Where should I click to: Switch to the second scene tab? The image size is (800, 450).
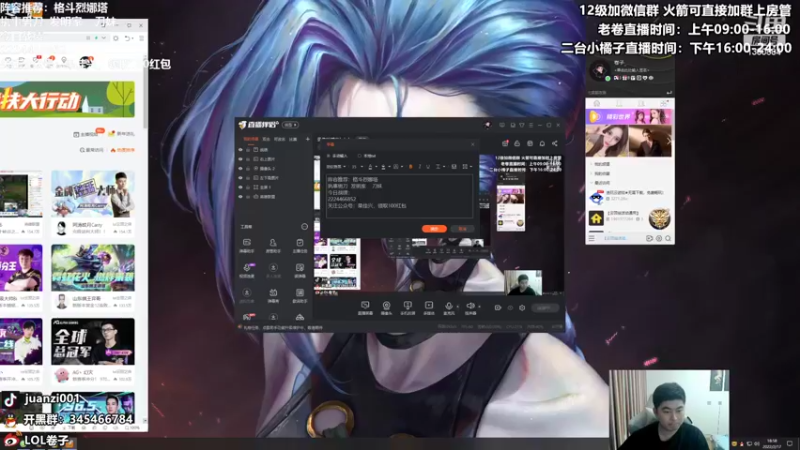pos(266,139)
